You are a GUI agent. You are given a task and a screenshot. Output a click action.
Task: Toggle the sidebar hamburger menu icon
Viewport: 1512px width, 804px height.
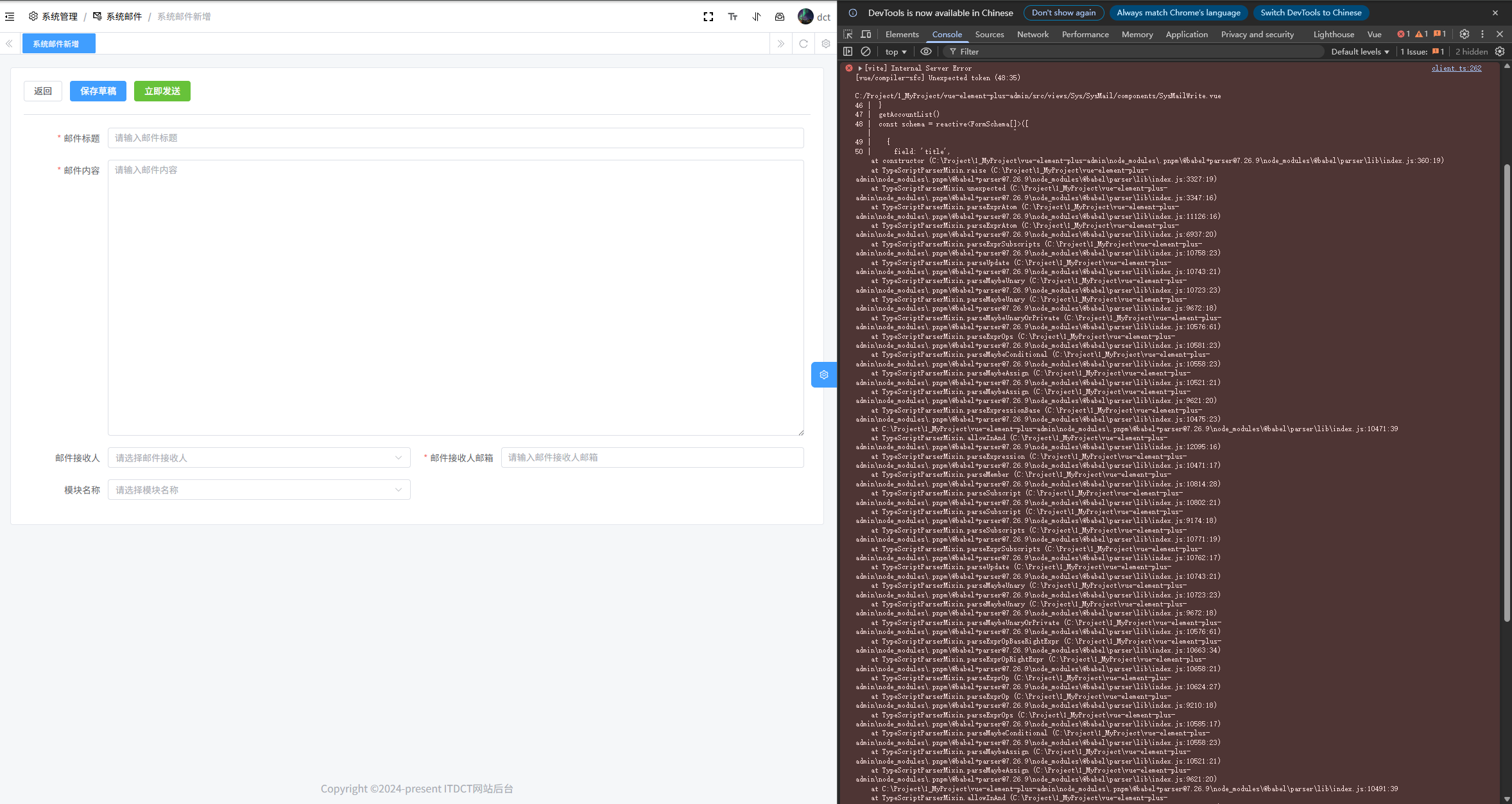10,17
